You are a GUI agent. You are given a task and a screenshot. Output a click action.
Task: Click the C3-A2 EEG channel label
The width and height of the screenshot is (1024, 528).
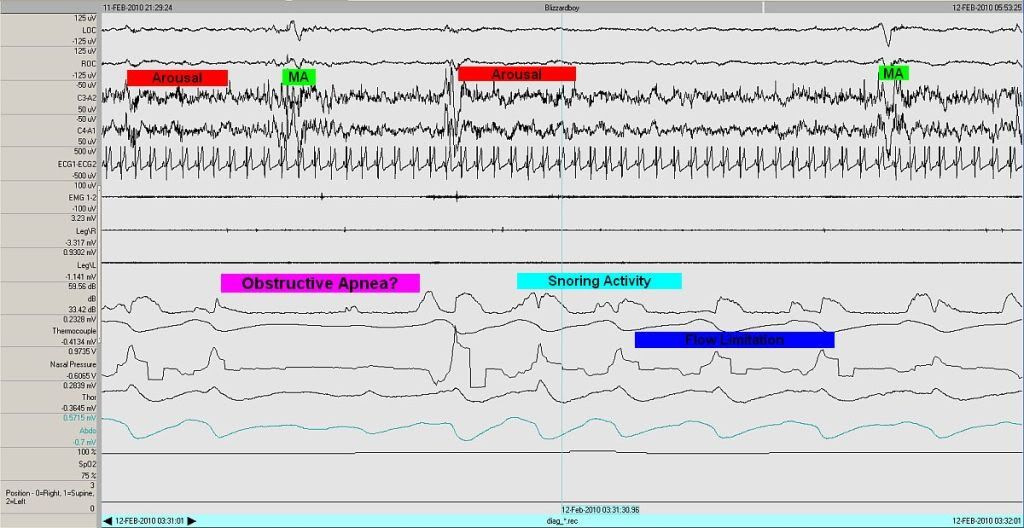point(86,98)
